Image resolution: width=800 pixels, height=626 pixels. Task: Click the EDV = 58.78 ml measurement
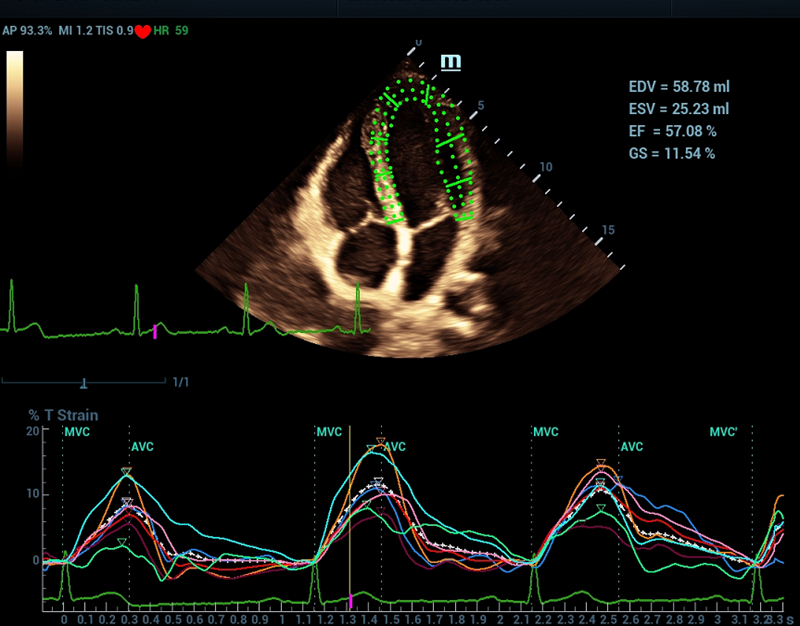pos(679,86)
